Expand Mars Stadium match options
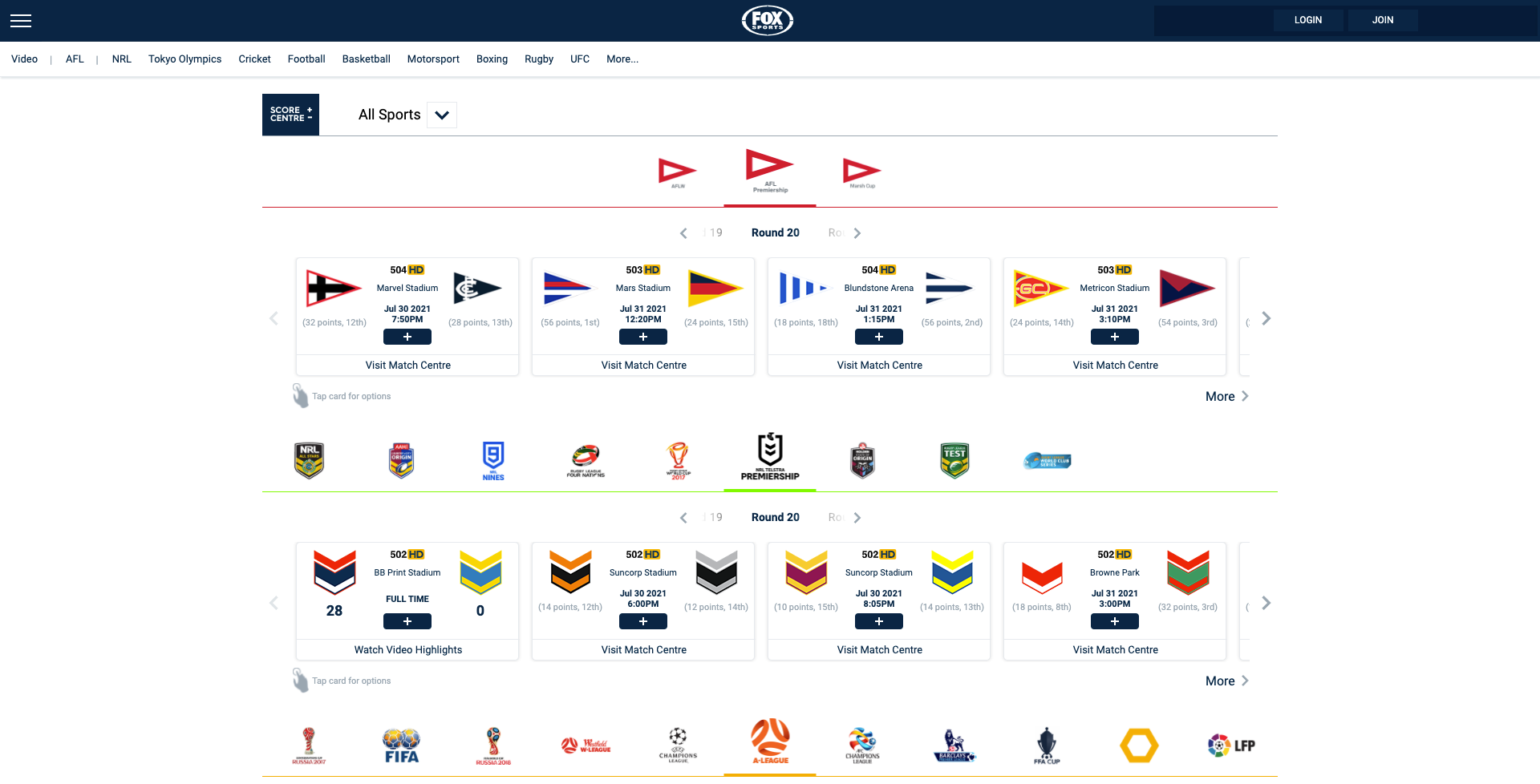 click(643, 337)
